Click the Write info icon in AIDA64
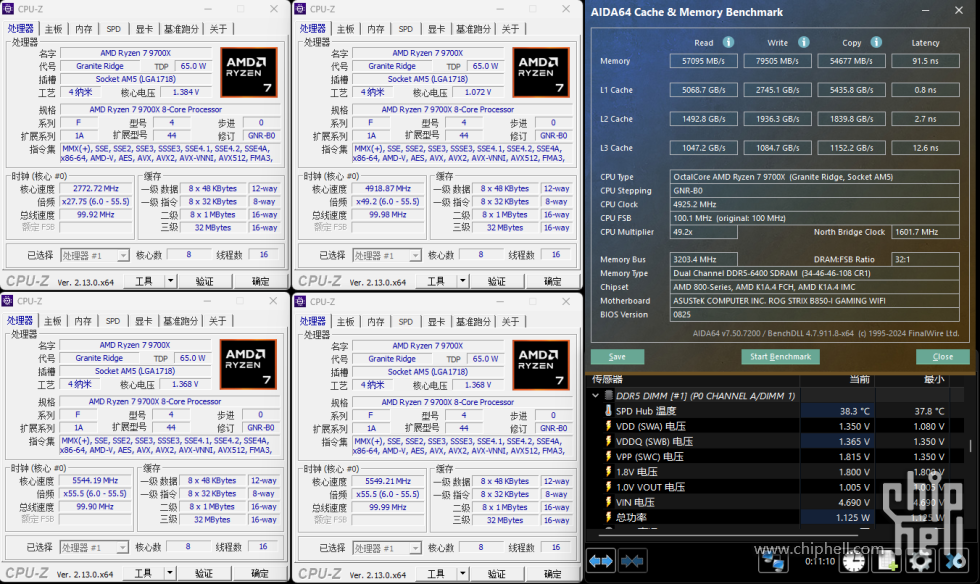 pos(804,42)
